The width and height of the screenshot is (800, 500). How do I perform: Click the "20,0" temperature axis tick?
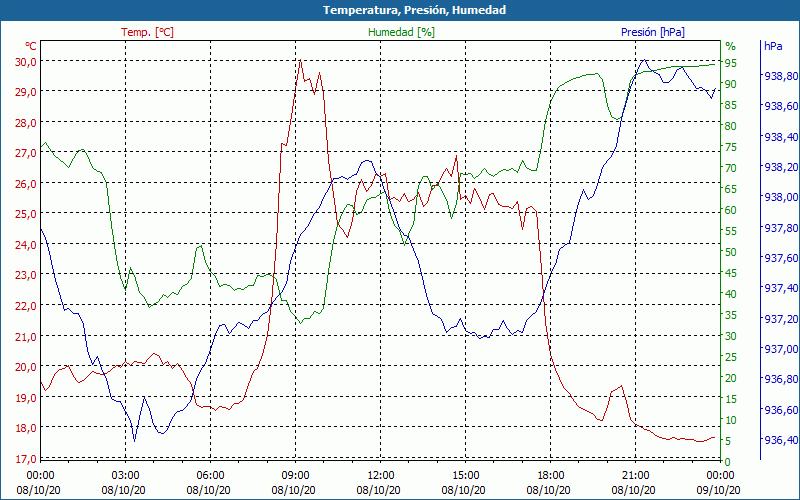pyautogui.click(x=26, y=367)
